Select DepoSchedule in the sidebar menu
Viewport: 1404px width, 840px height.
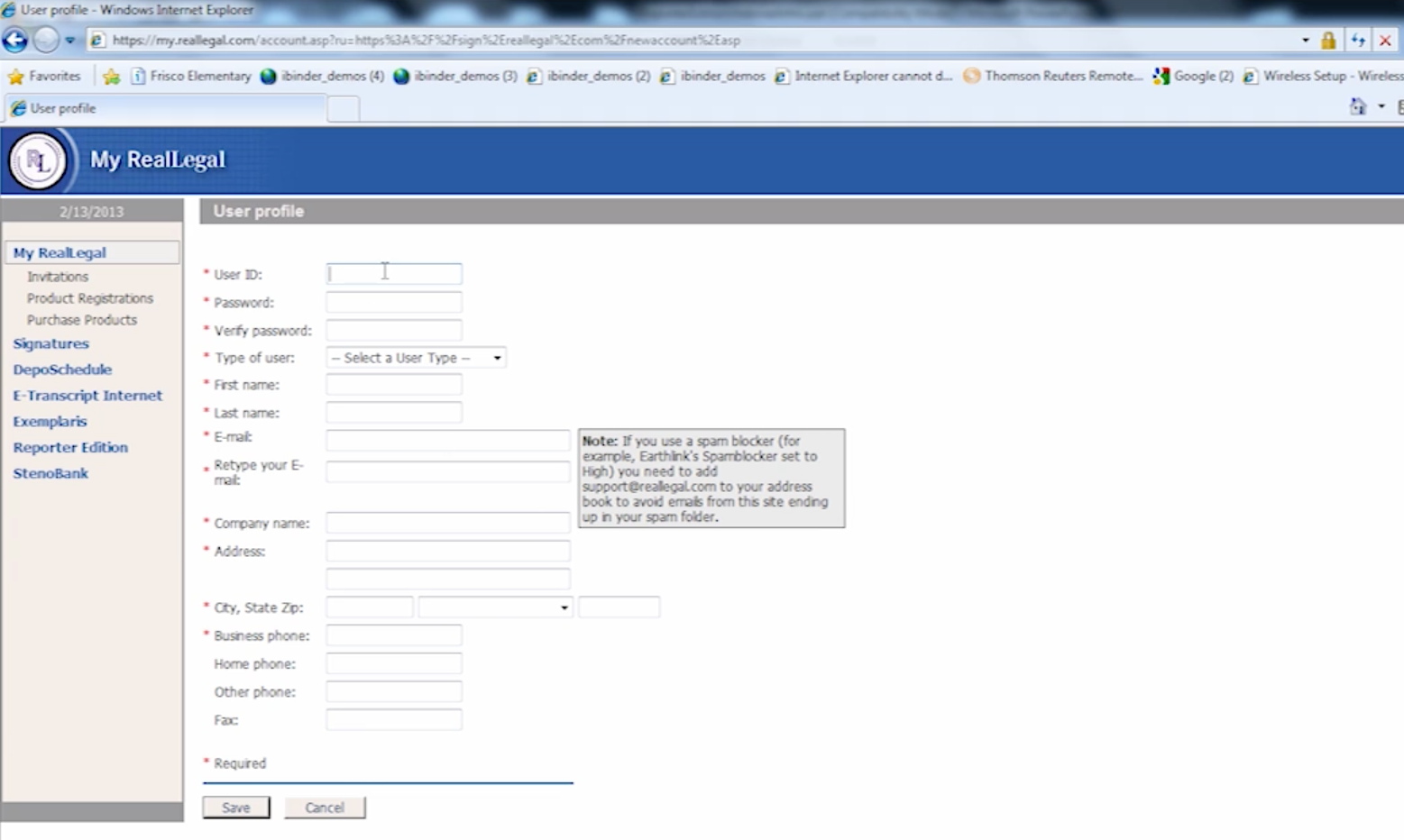pos(62,370)
